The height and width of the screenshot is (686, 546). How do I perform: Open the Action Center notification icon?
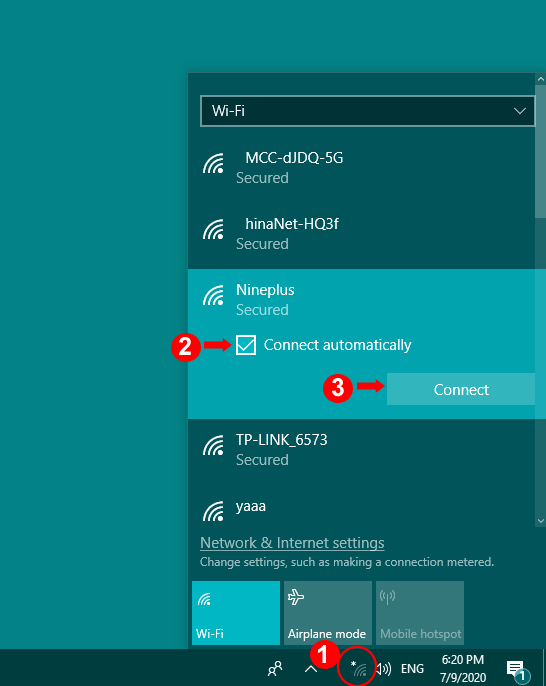tap(518, 670)
